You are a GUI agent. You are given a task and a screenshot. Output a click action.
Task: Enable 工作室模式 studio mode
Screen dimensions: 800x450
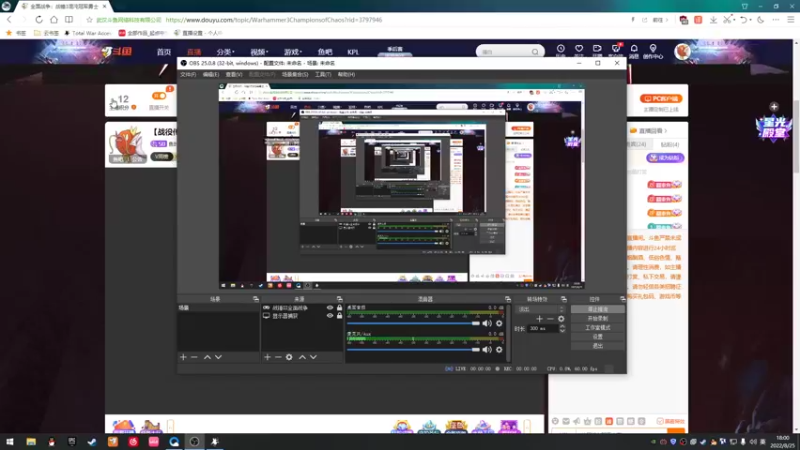[x=597, y=328]
